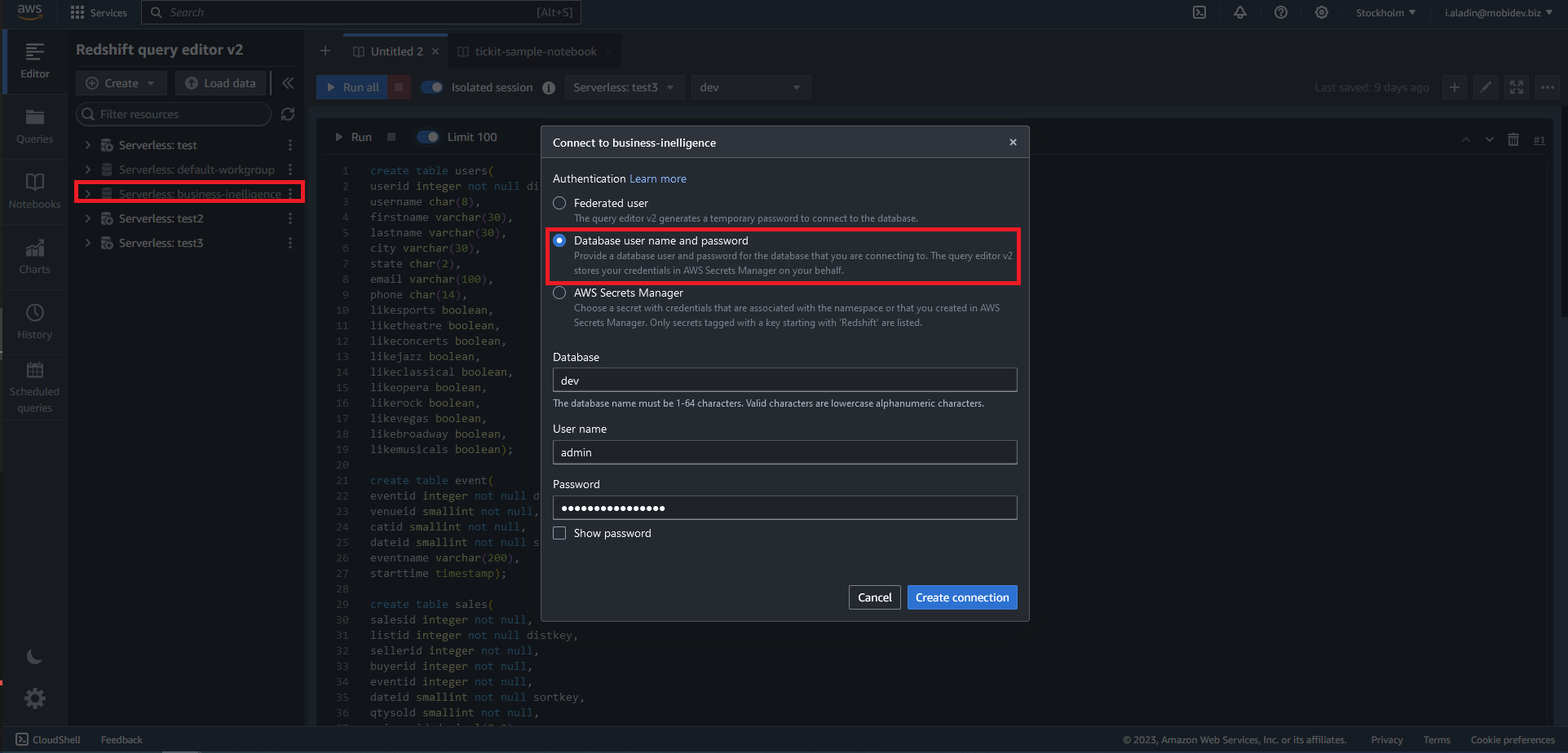Move the cell down
Image resolution: width=1568 pixels, height=753 pixels.
1490,139
